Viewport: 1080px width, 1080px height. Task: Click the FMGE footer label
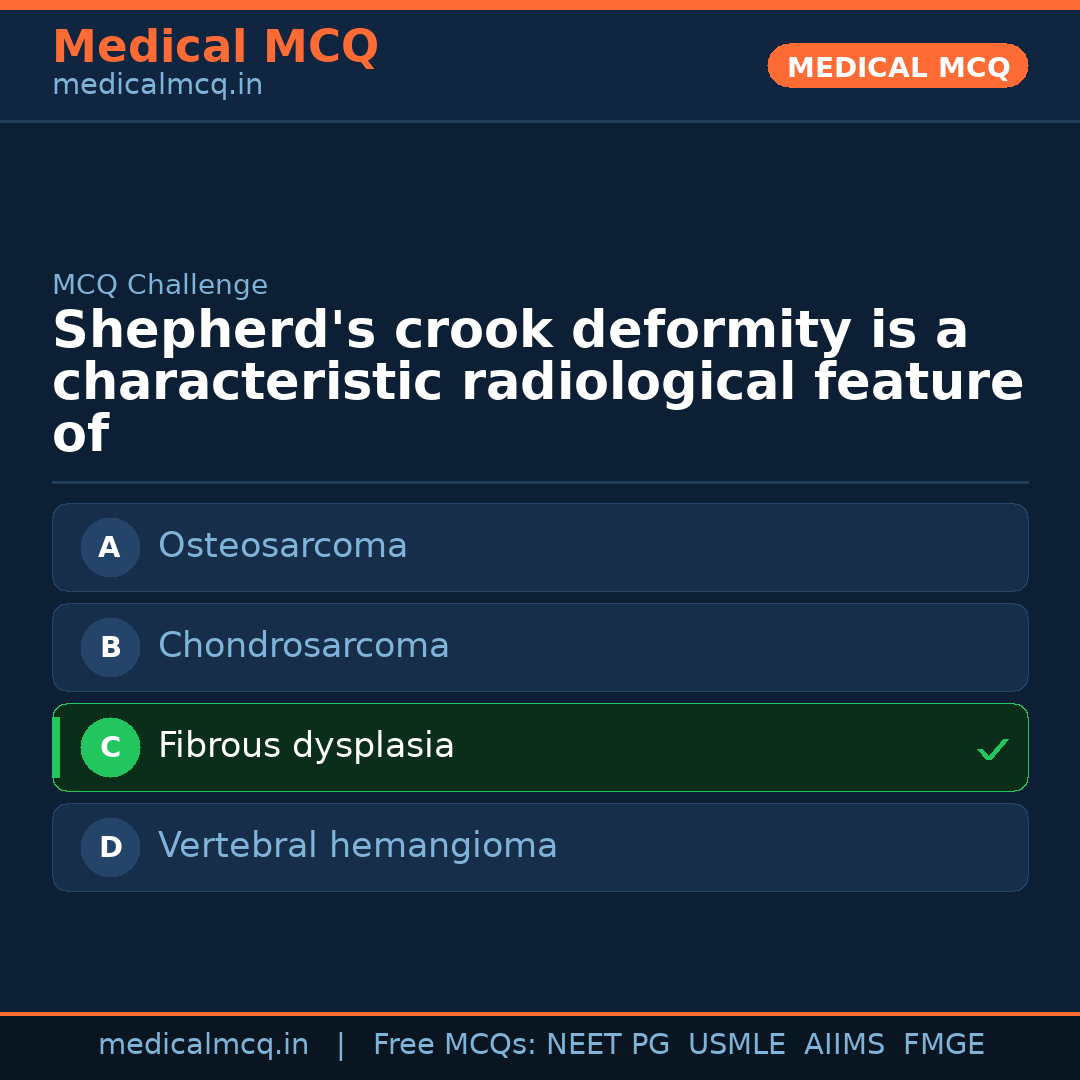coord(944,1045)
